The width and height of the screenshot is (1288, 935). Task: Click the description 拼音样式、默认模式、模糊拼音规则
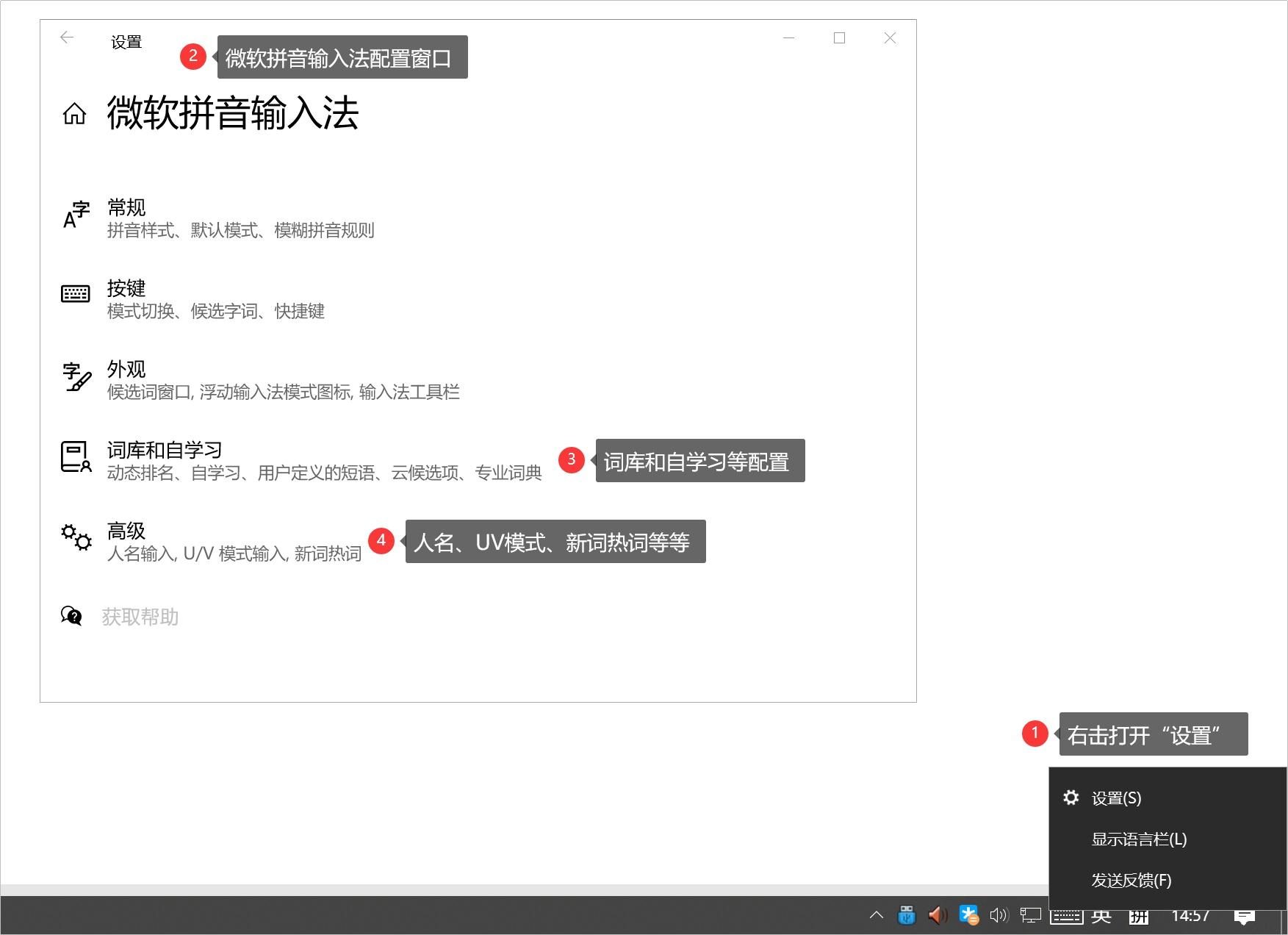click(x=241, y=231)
